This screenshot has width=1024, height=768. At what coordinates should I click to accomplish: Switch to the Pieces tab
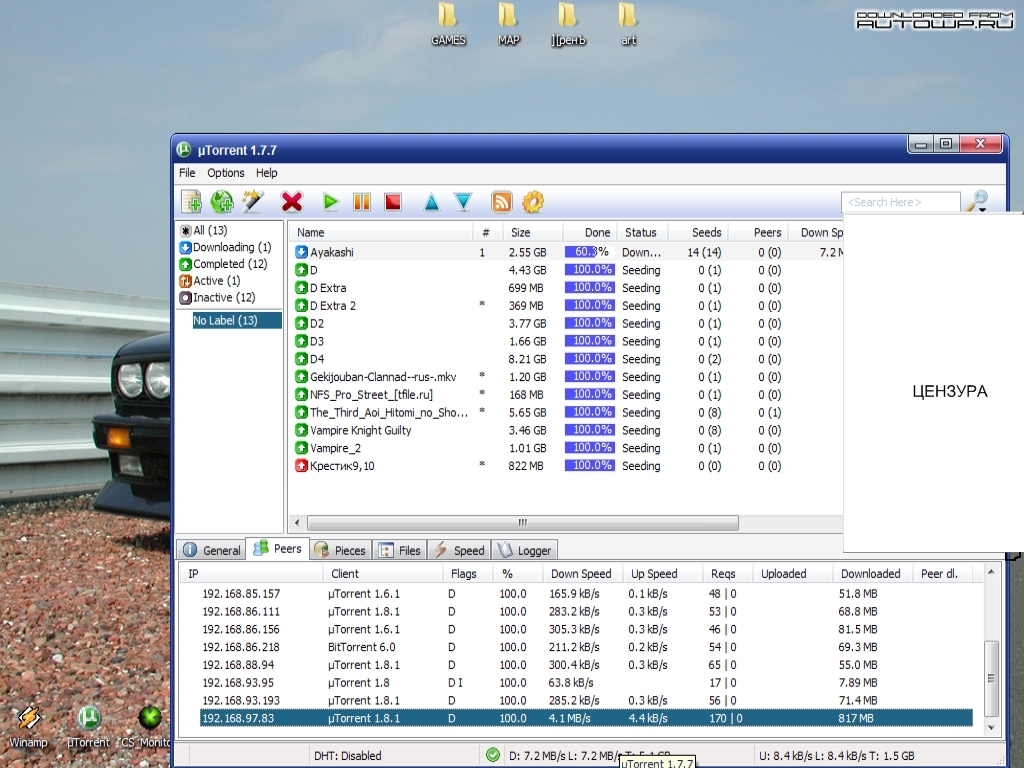tap(340, 551)
